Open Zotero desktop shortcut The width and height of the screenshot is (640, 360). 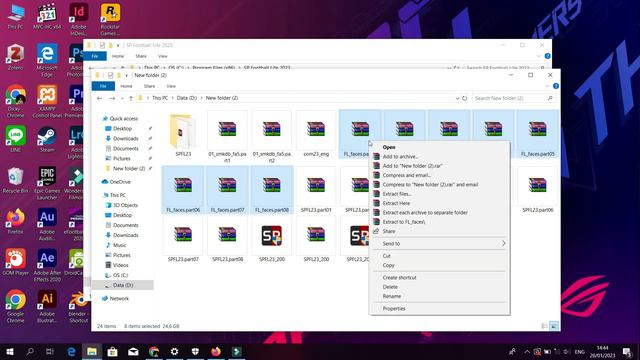[x=16, y=58]
